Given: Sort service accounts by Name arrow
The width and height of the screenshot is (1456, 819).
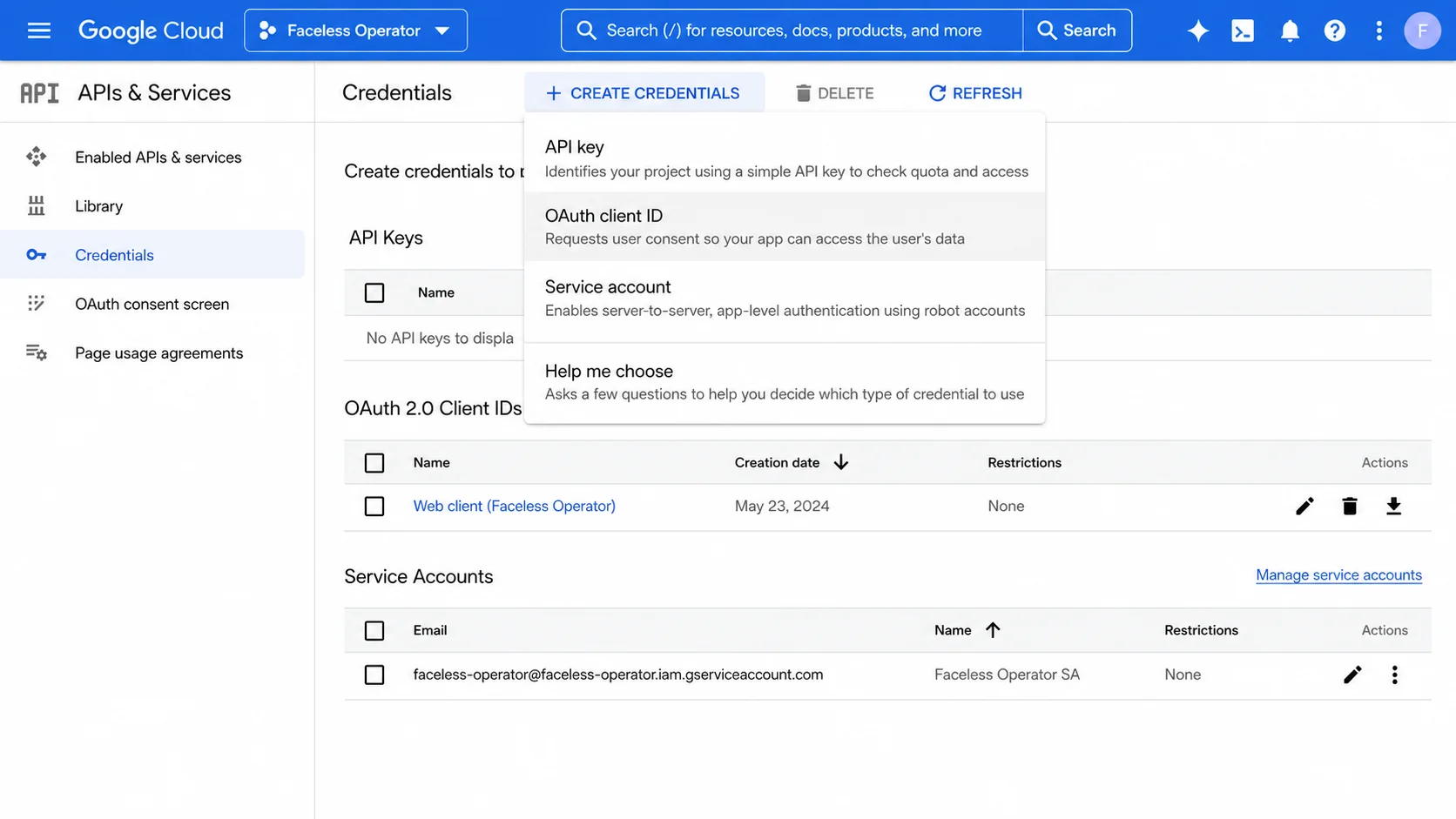Looking at the screenshot, I should 993,630.
